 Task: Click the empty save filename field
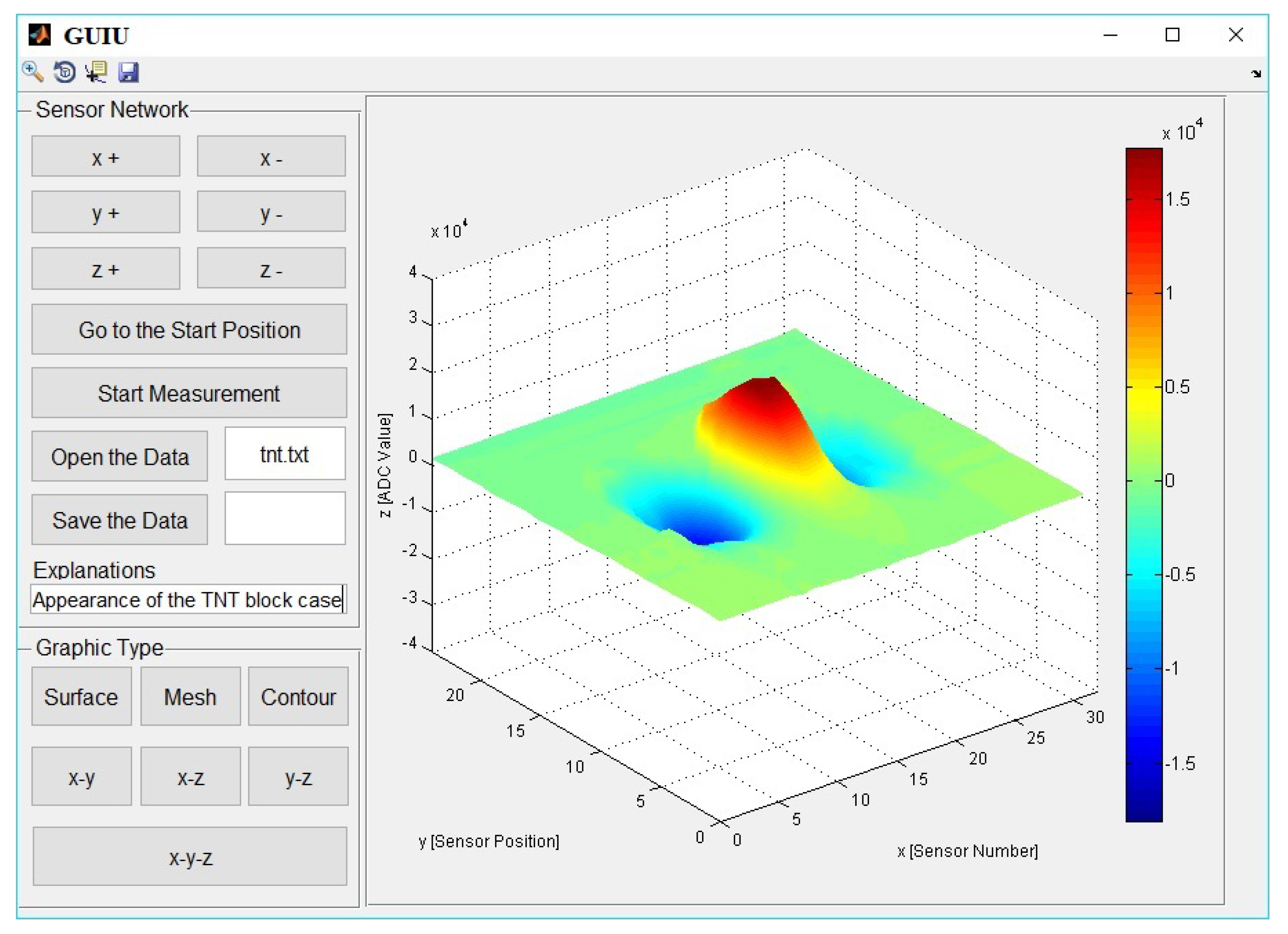[285, 519]
